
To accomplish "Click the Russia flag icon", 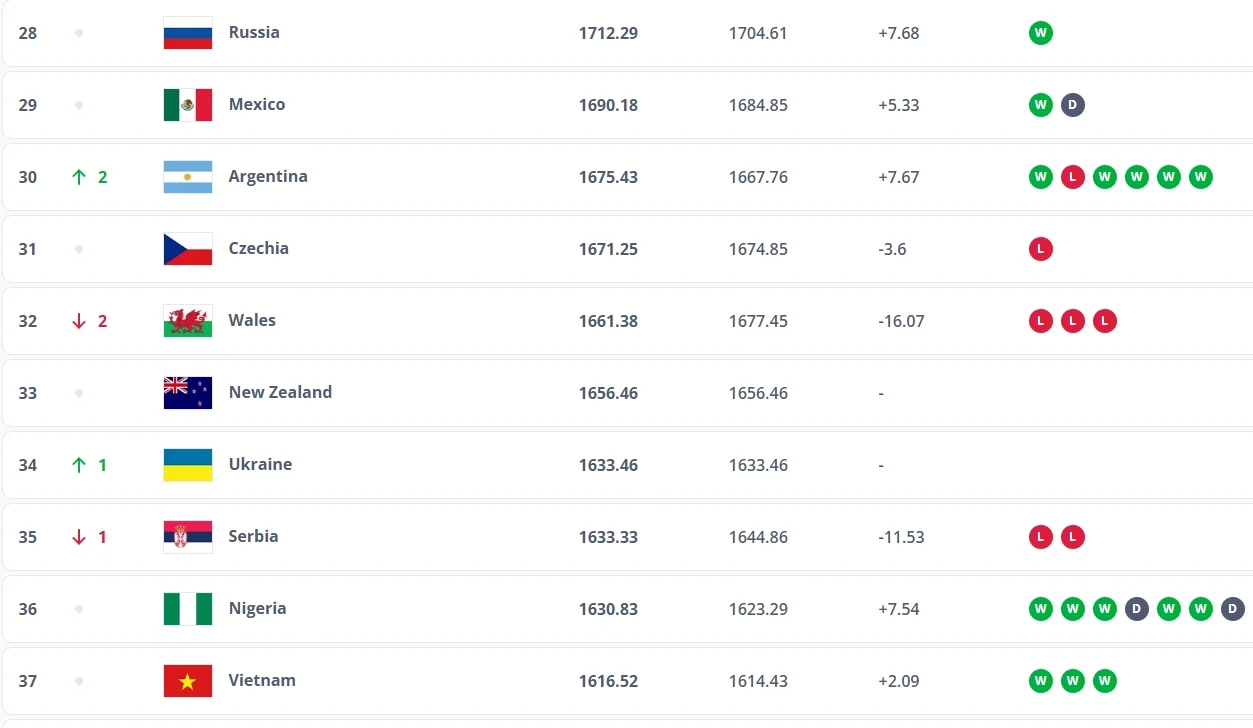I will [188, 33].
